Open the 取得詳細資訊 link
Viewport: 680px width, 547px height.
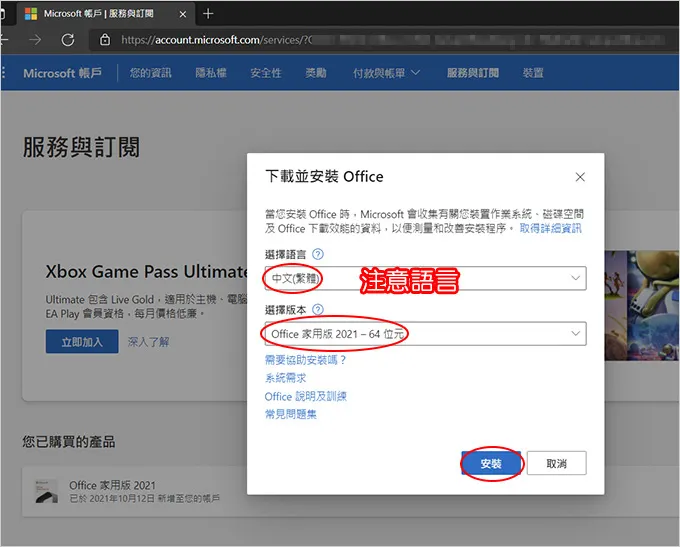(551, 228)
